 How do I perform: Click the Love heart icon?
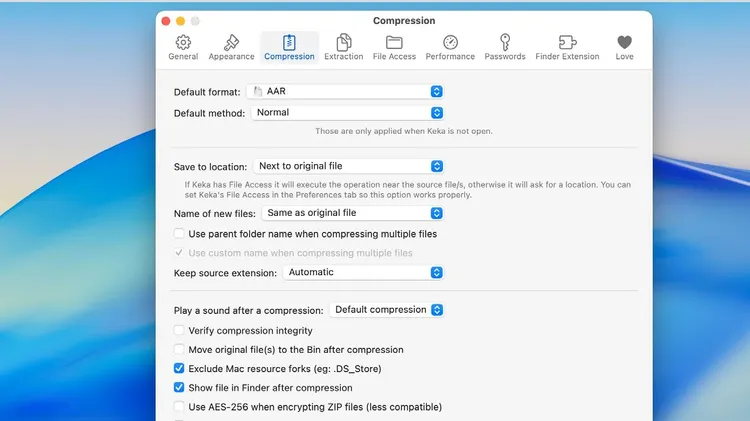pos(624,42)
